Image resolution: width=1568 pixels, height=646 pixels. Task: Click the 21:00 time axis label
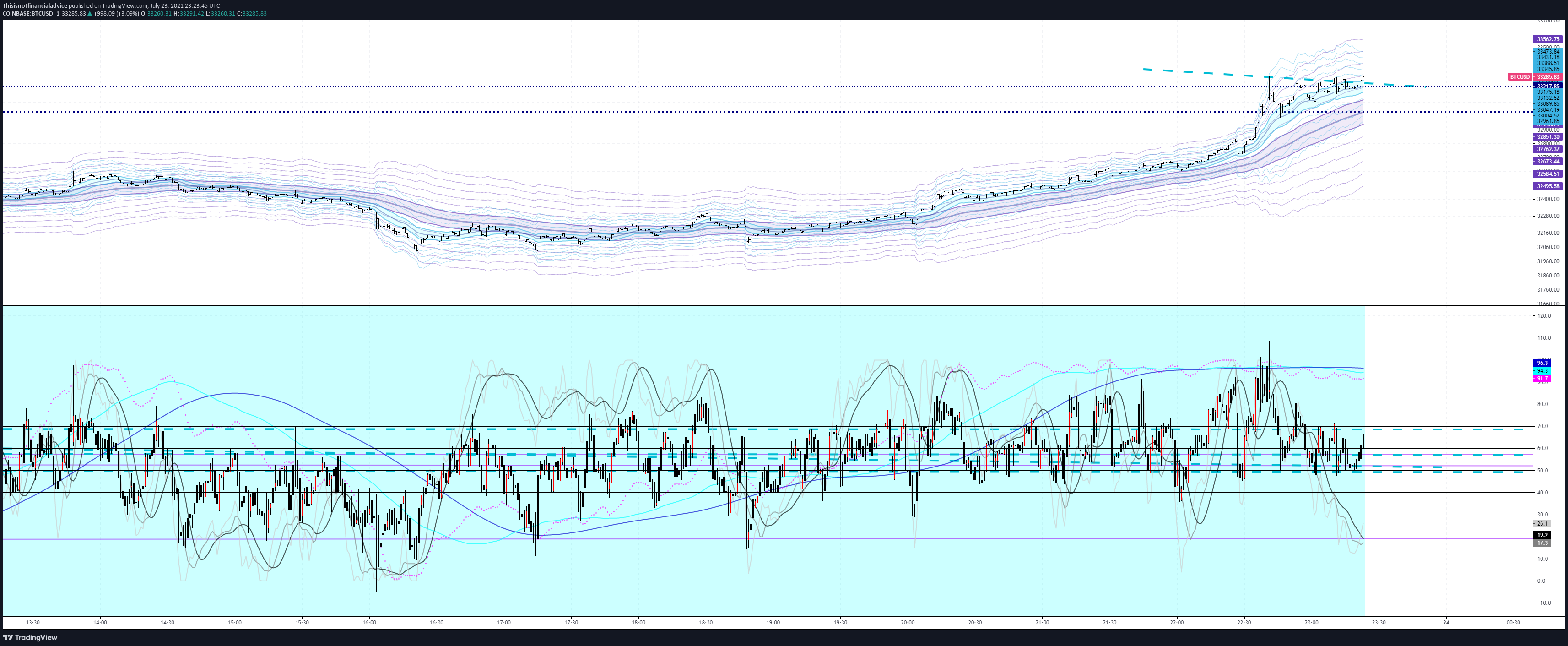[x=1042, y=623]
